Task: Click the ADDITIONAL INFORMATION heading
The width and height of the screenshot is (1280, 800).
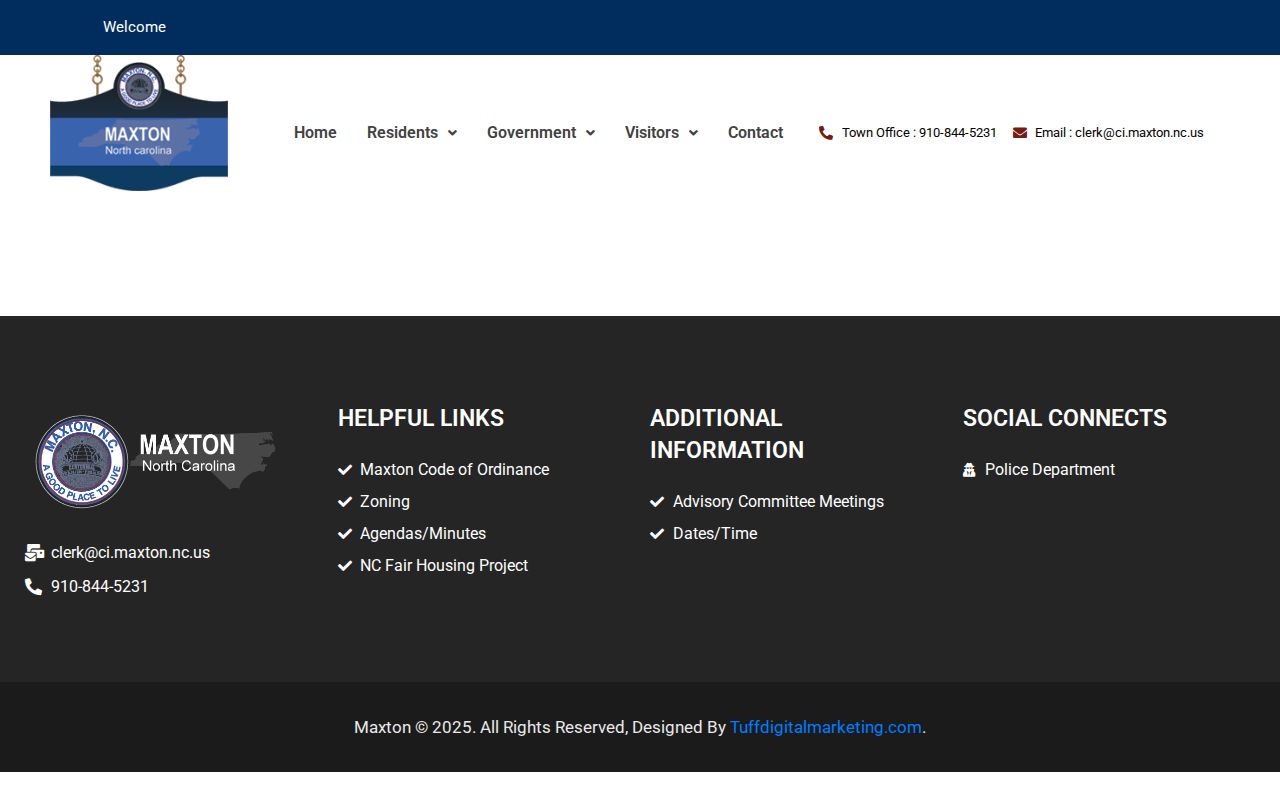Action: pyautogui.click(x=727, y=434)
